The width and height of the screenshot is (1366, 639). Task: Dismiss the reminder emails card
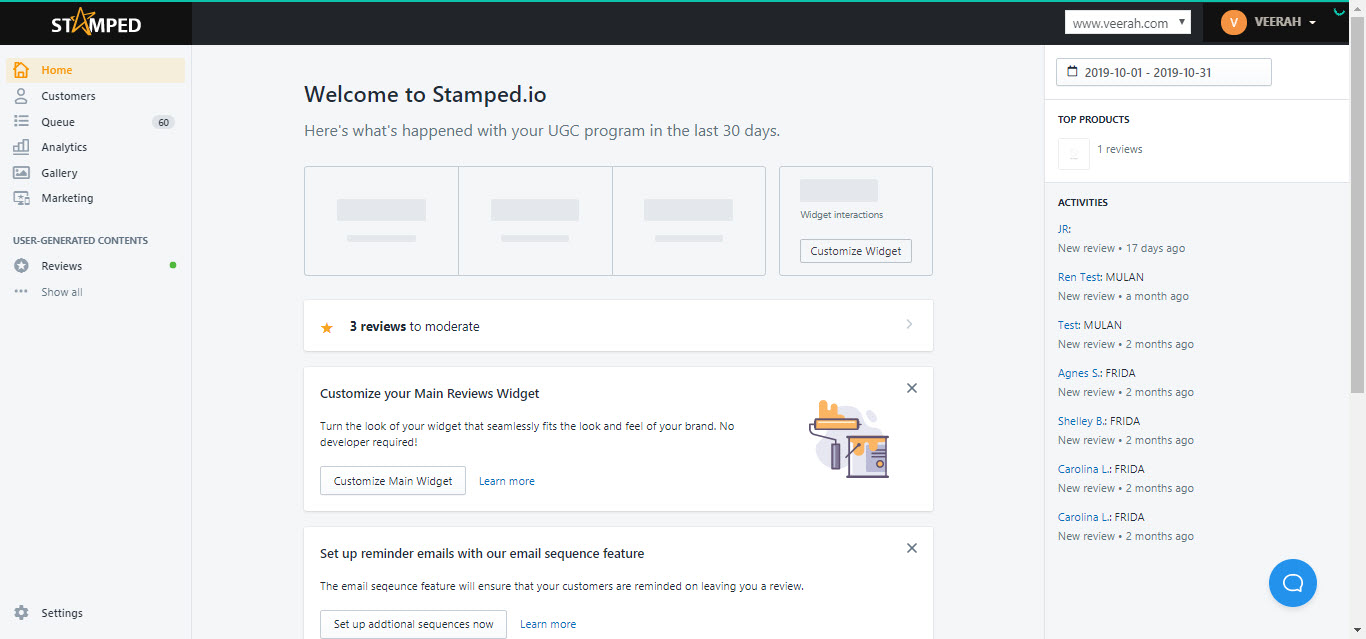pyautogui.click(x=912, y=548)
